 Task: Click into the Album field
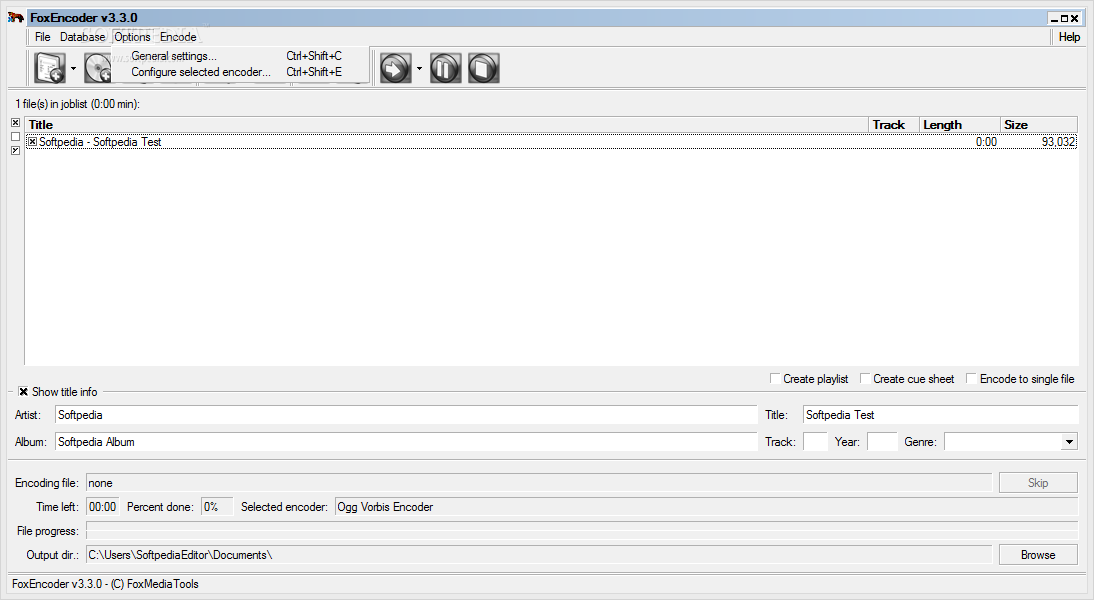pyautogui.click(x=406, y=442)
